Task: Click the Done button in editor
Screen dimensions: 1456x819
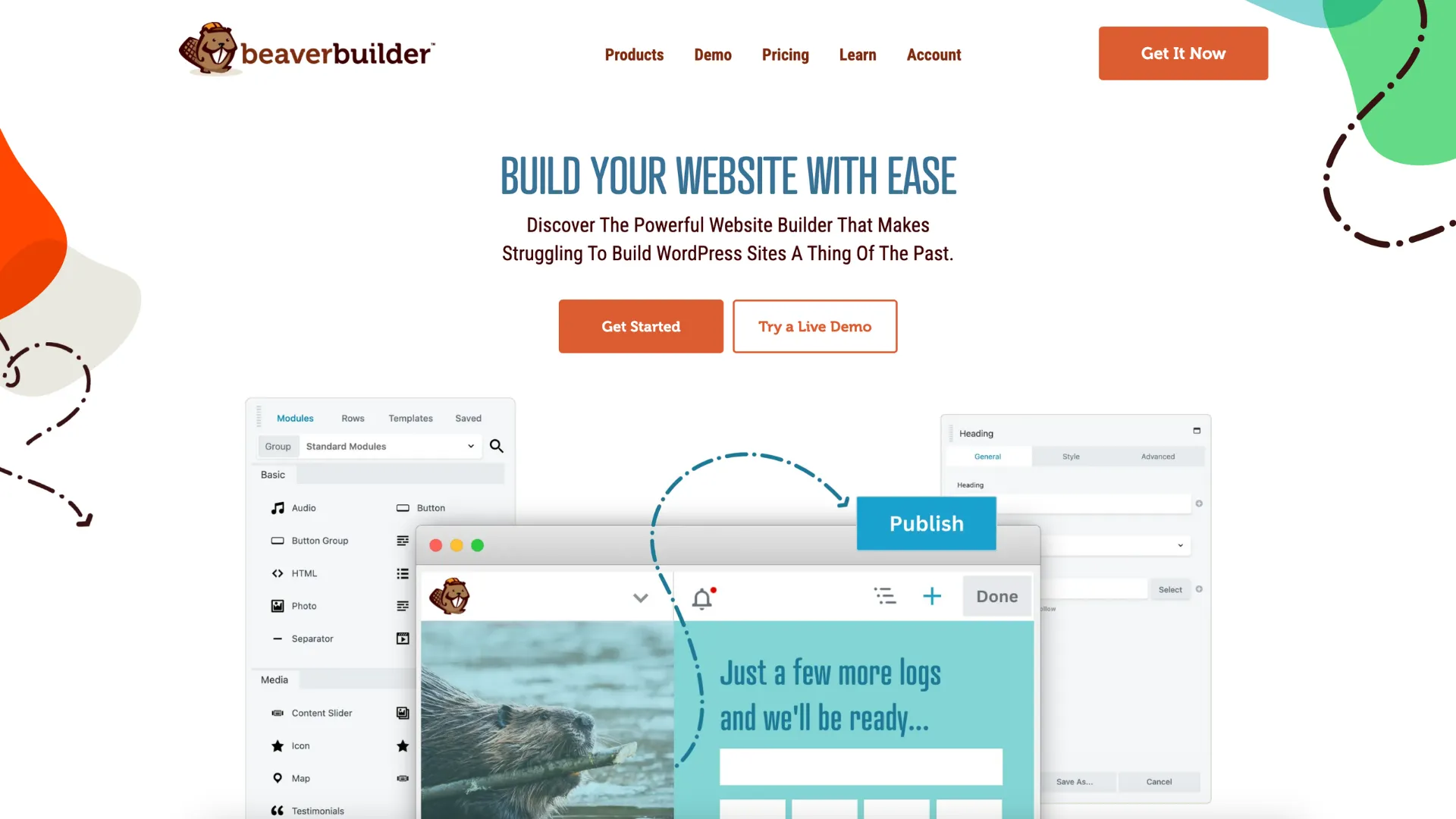Action: tap(996, 596)
